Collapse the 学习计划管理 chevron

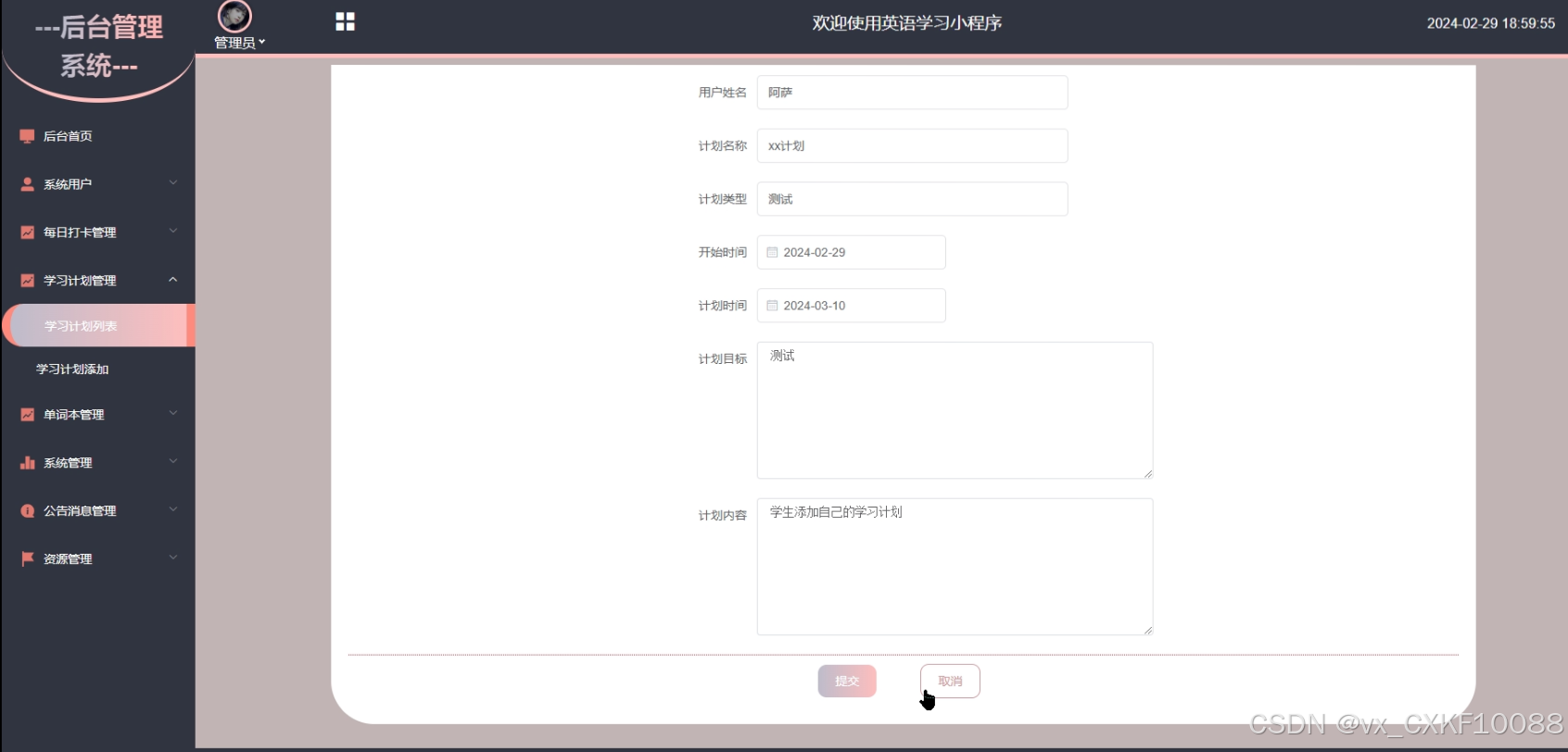click(x=173, y=280)
